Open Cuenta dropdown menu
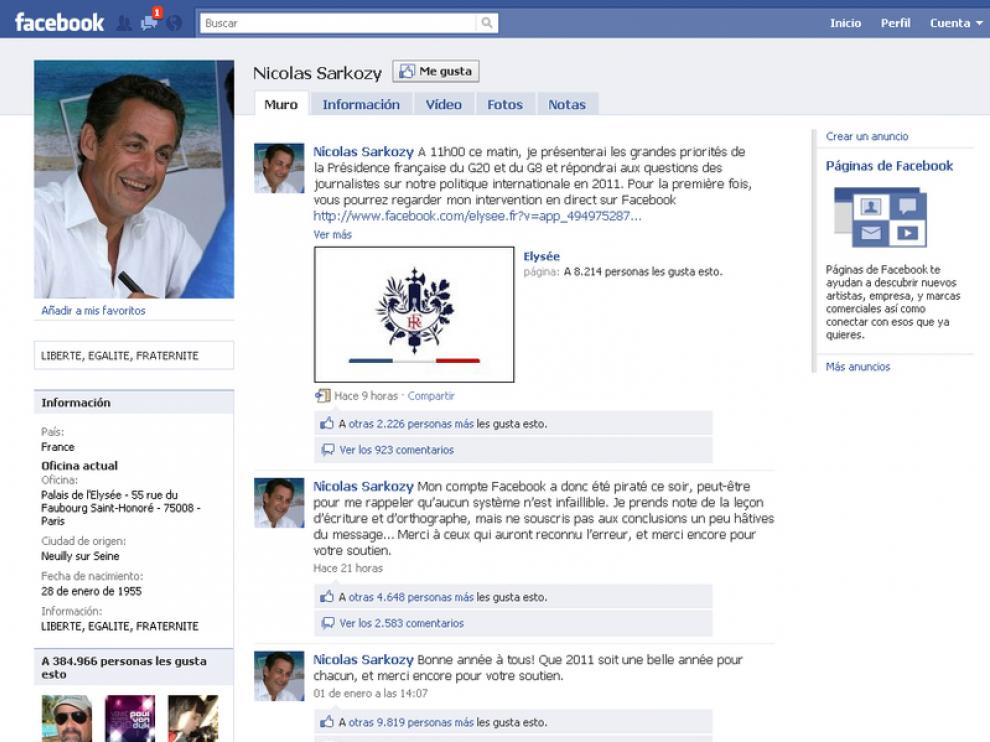 pyautogui.click(x=956, y=23)
